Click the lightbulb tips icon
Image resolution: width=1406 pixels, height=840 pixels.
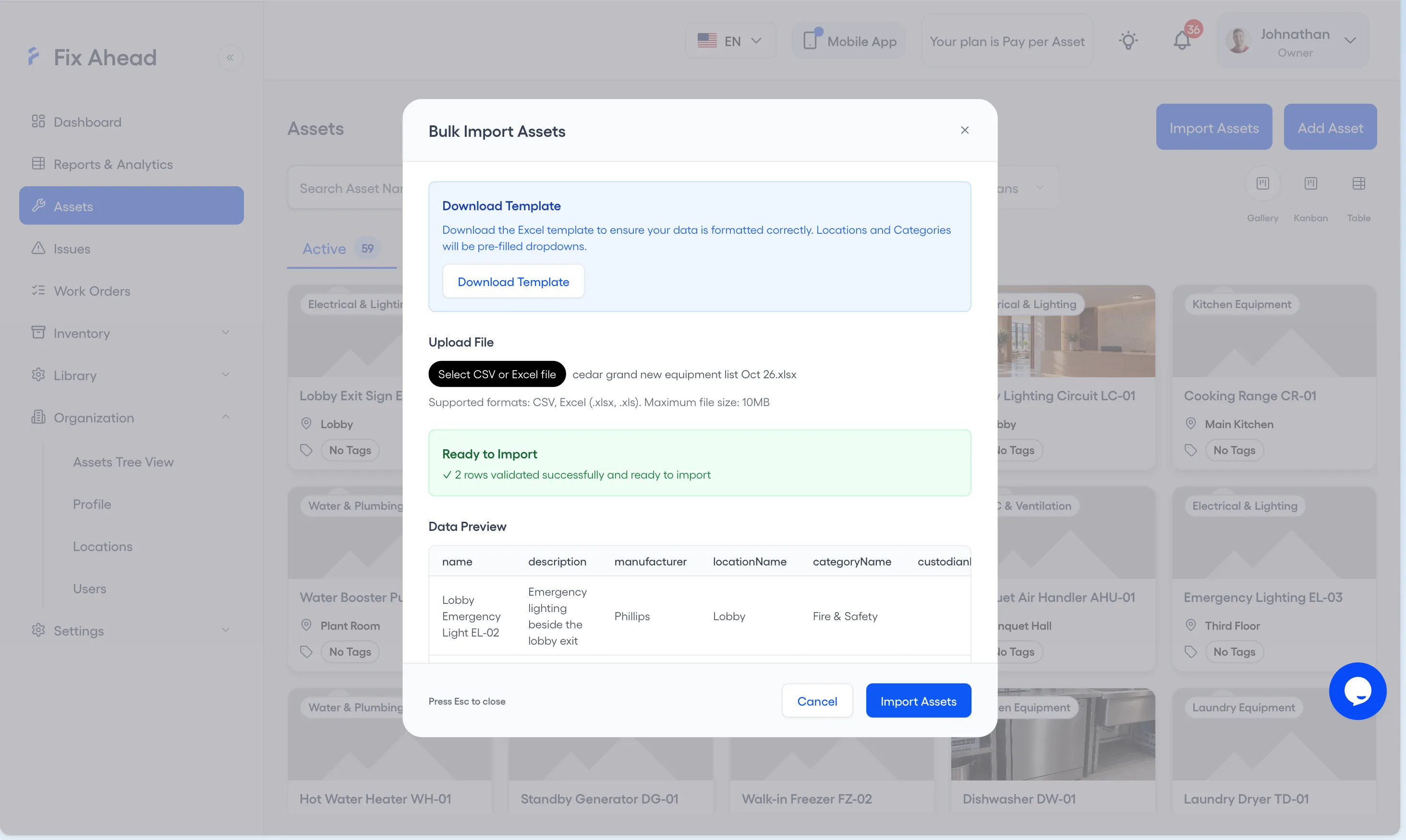click(1128, 41)
